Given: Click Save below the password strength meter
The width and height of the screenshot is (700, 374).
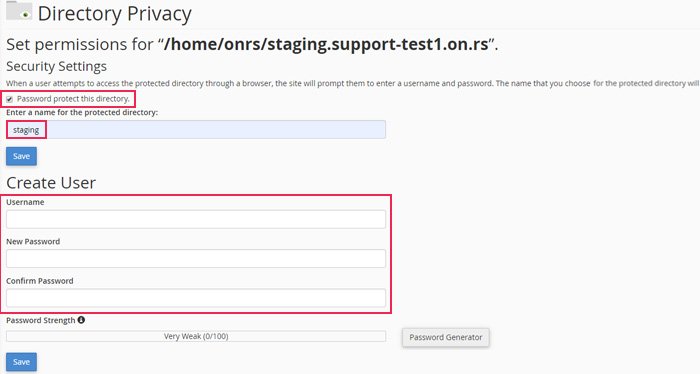Looking at the screenshot, I should coord(21,362).
